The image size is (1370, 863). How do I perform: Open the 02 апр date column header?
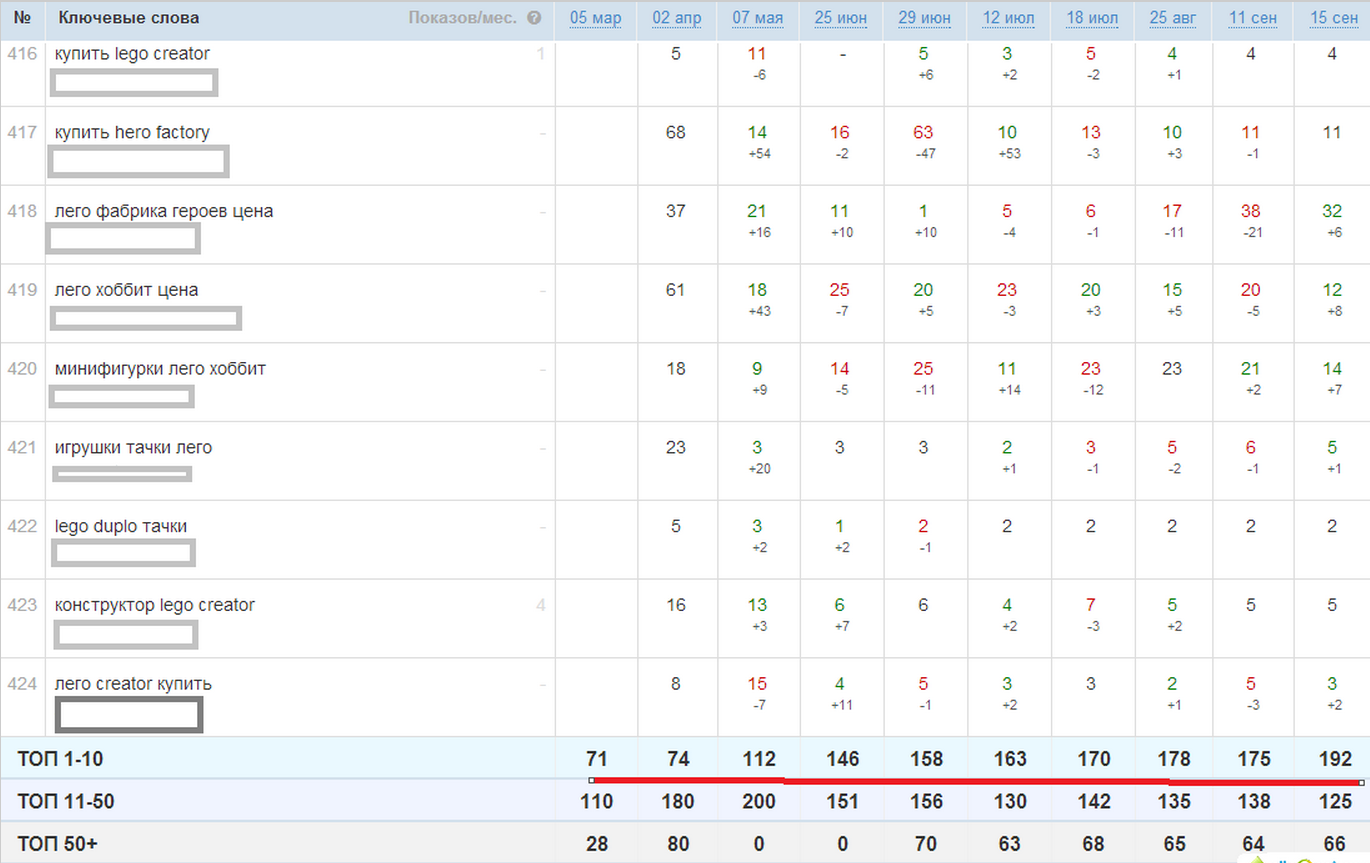coord(677,18)
